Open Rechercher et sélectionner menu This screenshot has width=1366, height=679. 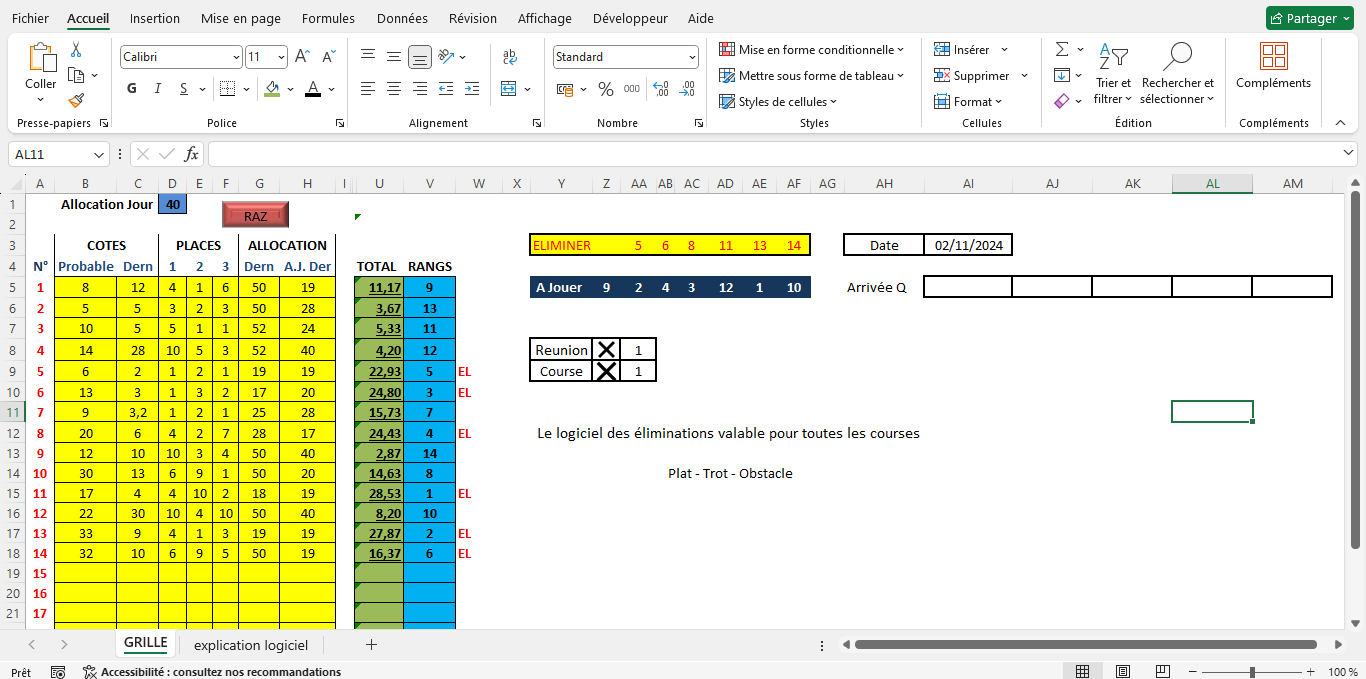[1178, 73]
